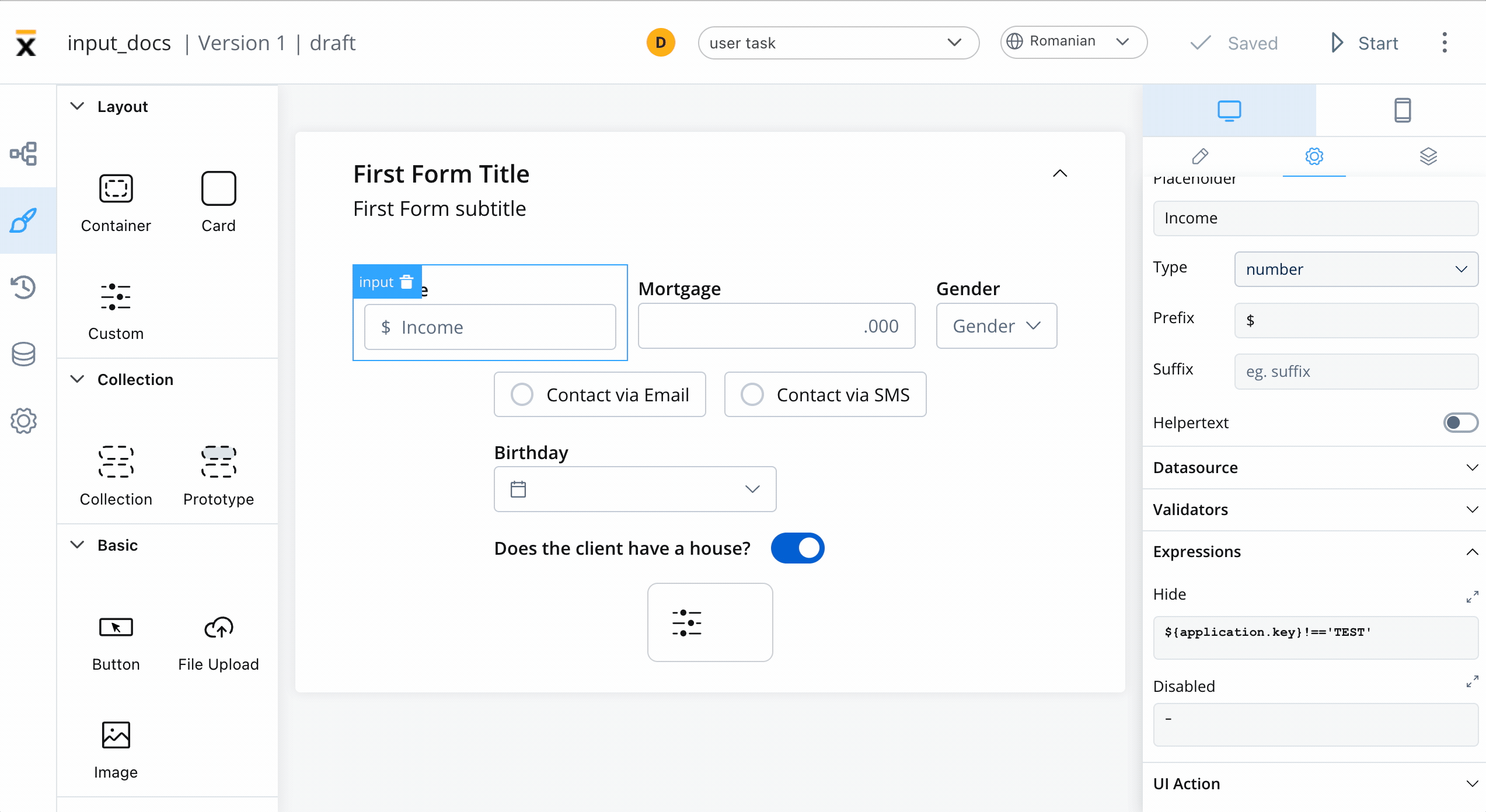Open the pencil styling tab
This screenshot has height=812, width=1486.
pos(1200,156)
